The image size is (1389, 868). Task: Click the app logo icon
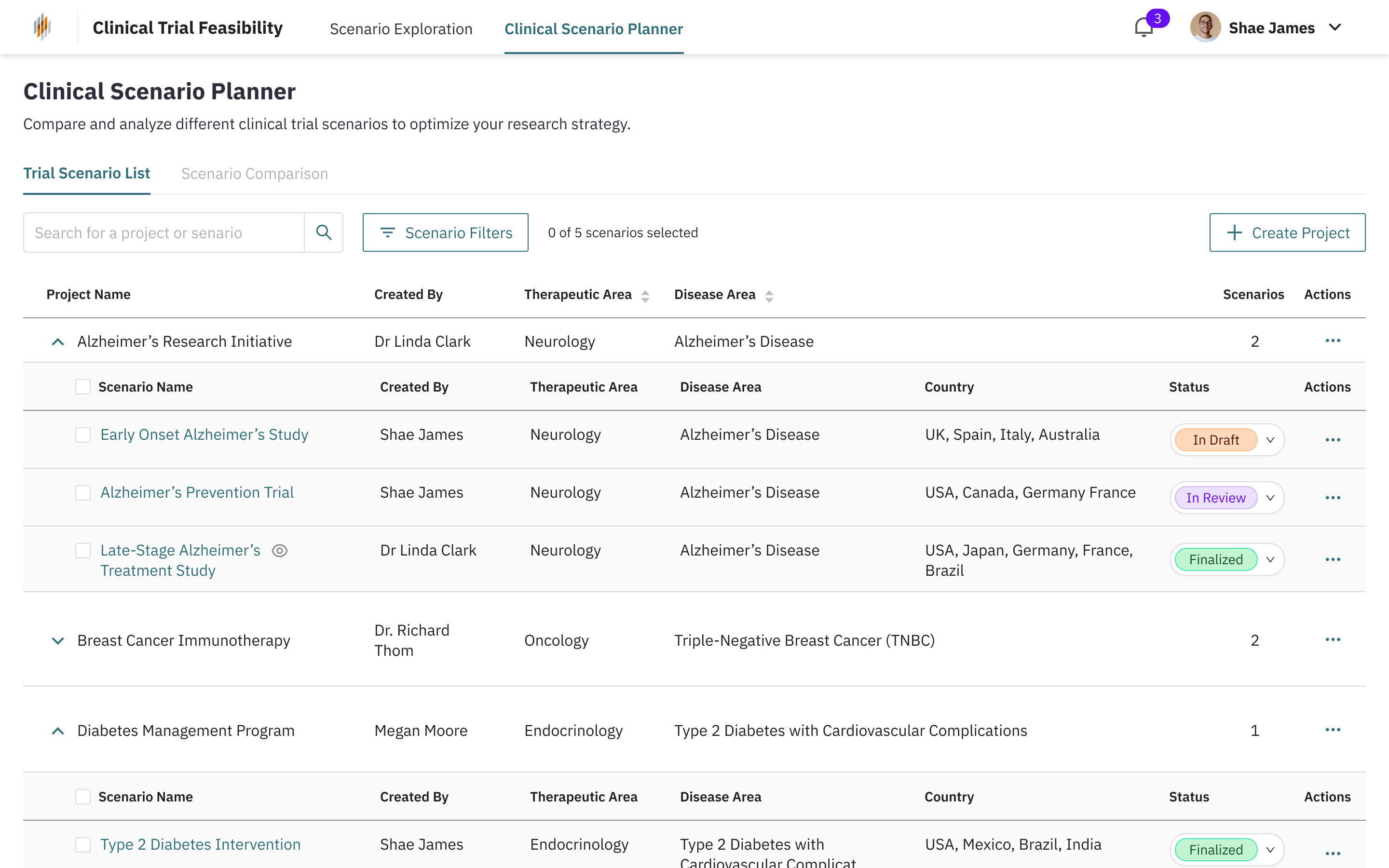(42, 27)
